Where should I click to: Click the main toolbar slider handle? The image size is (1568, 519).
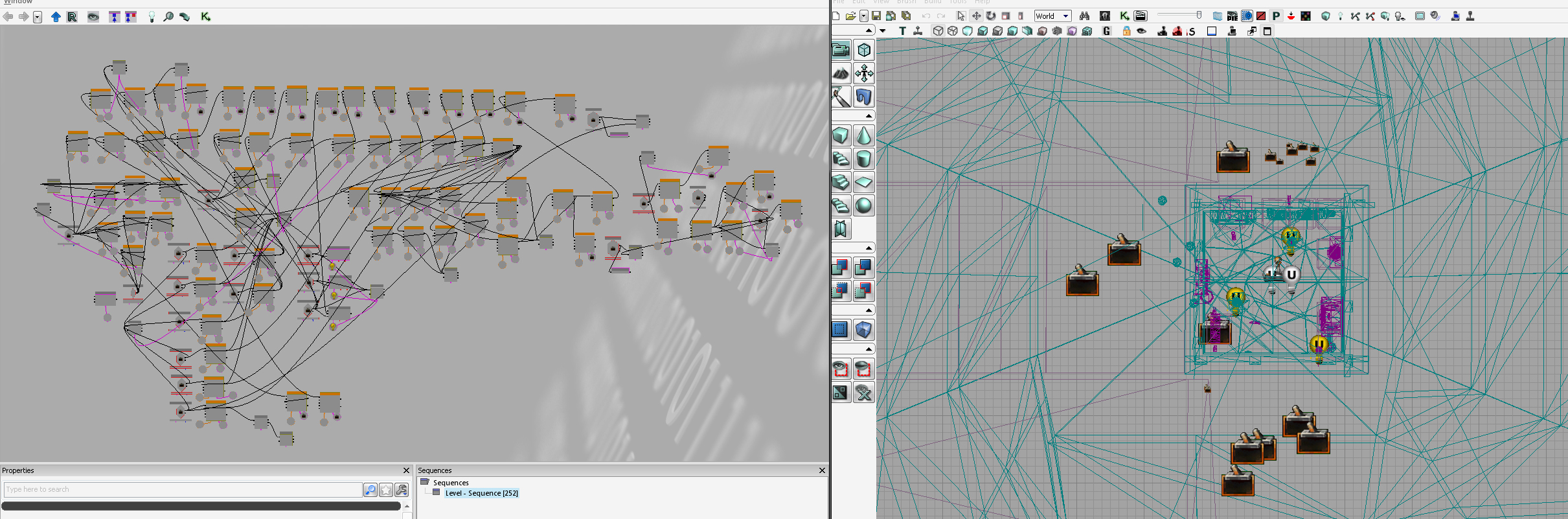1199,16
